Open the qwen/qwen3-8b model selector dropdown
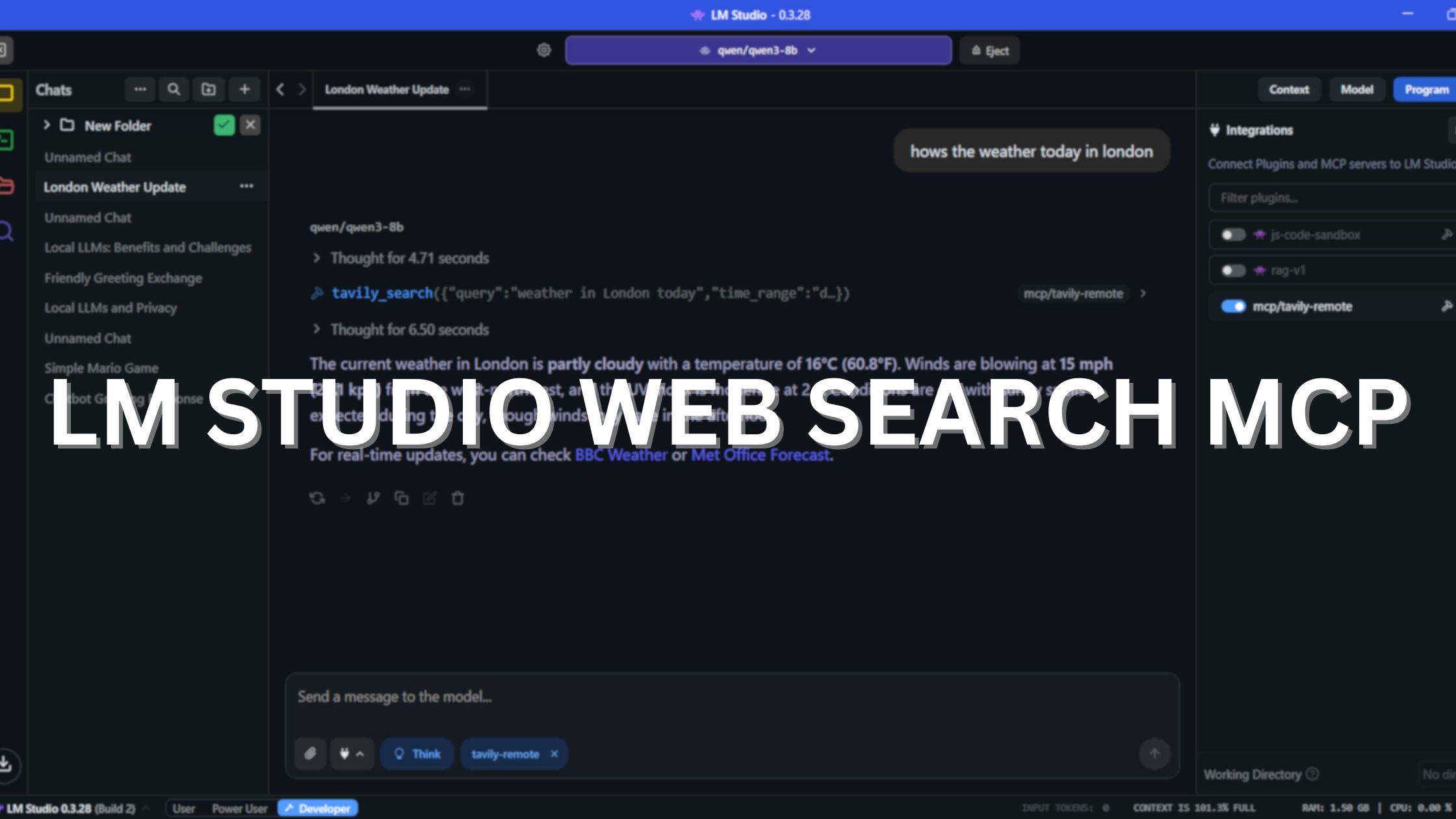This screenshot has height=819, width=1456. coord(757,50)
